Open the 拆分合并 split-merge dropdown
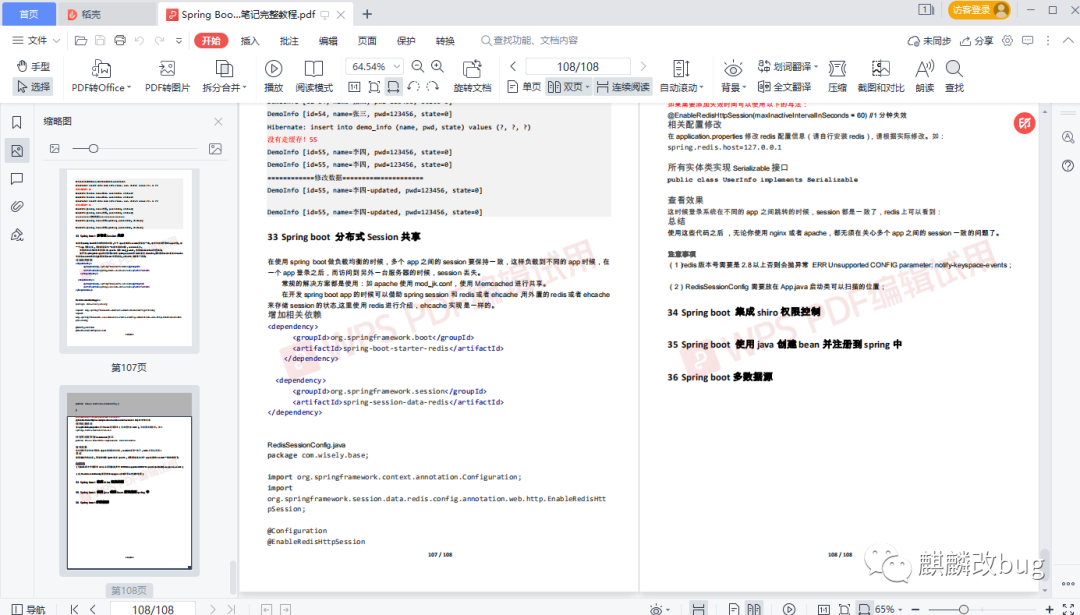 click(x=224, y=76)
